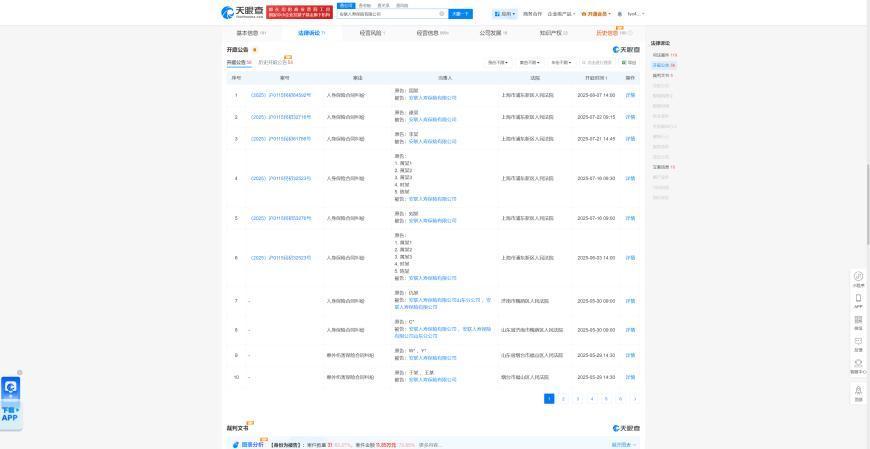The image size is (870, 449).
Task: Select the 历史开庭公告 sub-tab
Action: 275,63
